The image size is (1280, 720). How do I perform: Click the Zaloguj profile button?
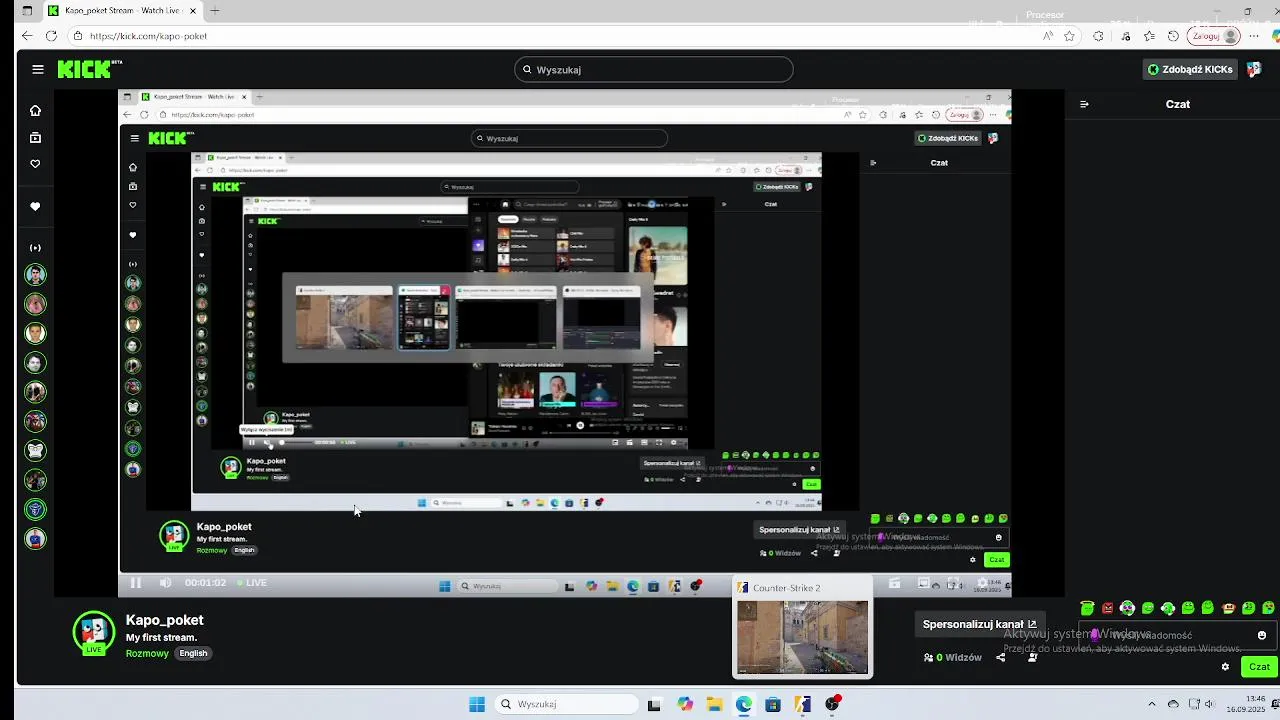coord(1214,36)
